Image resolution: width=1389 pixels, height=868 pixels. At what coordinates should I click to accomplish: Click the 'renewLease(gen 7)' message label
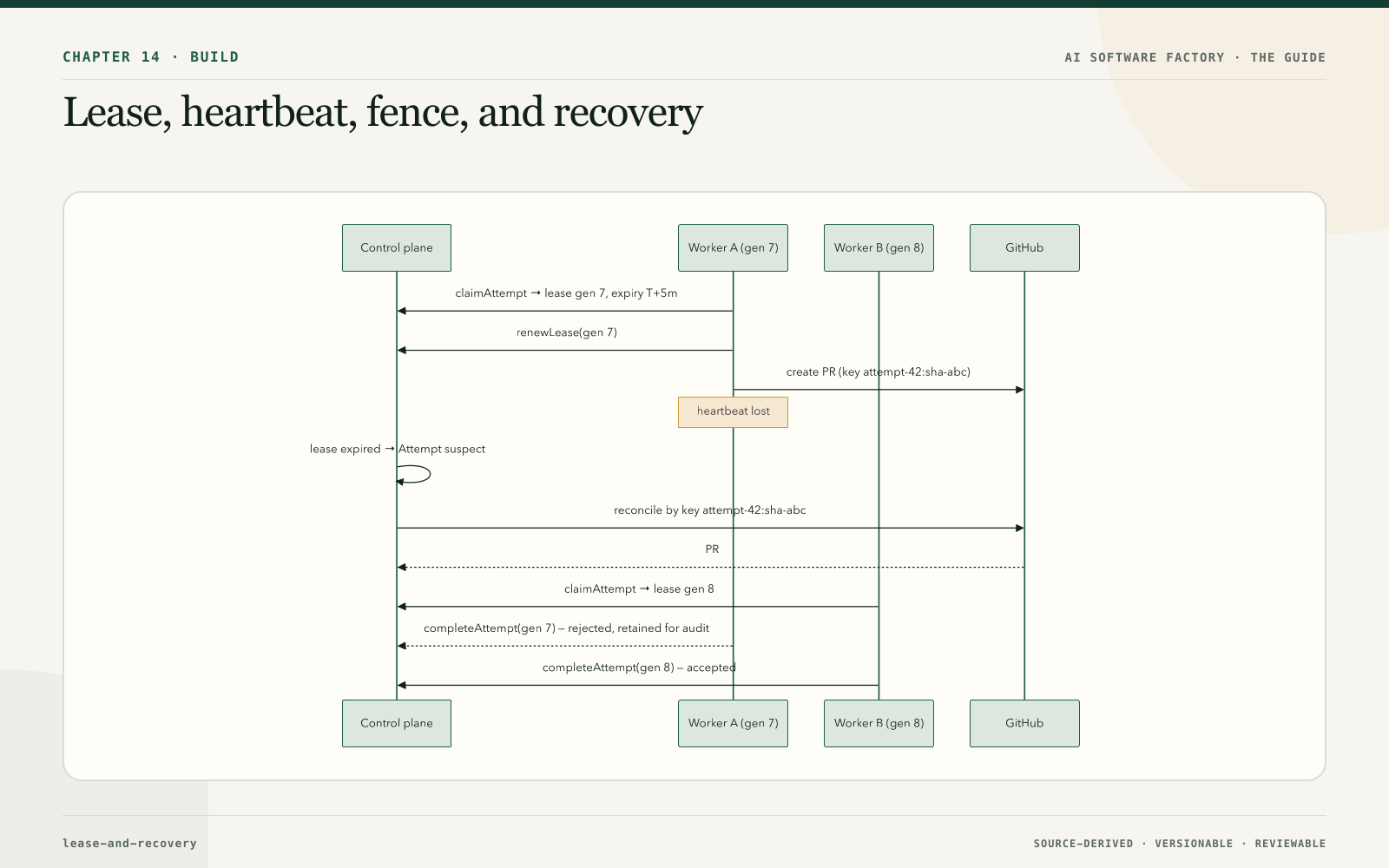(x=566, y=332)
